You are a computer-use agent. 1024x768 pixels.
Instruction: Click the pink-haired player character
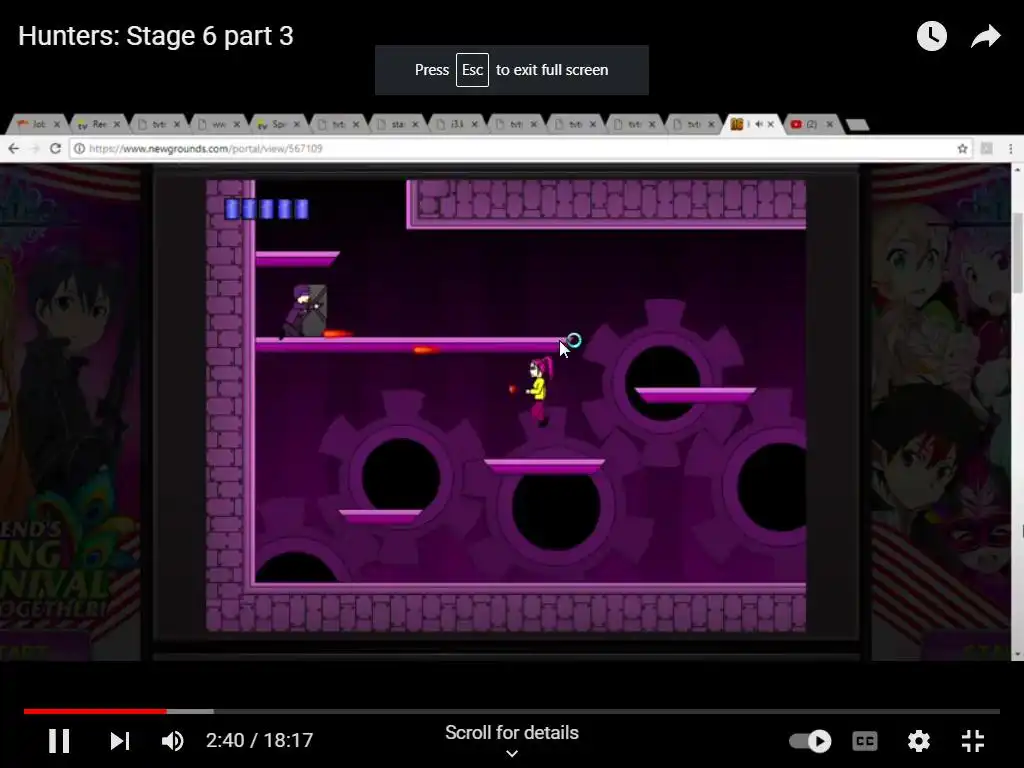pyautogui.click(x=539, y=391)
